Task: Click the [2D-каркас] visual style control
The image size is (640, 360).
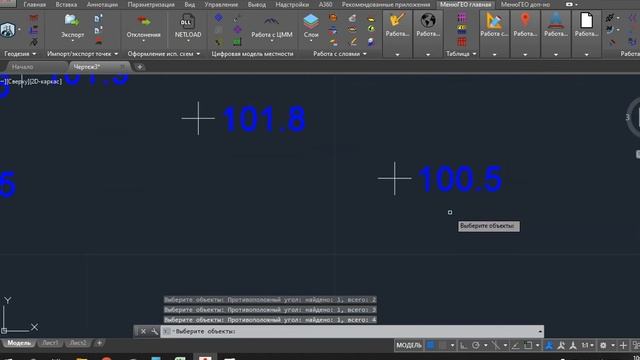Action: coord(45,82)
